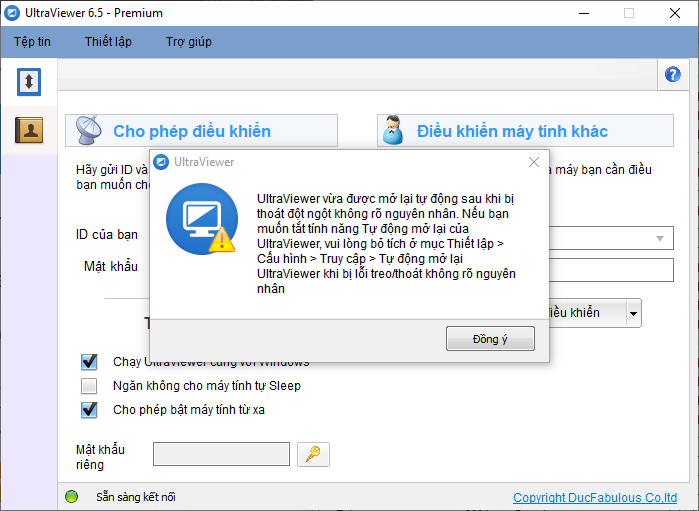Click the partner password field

point(611,270)
